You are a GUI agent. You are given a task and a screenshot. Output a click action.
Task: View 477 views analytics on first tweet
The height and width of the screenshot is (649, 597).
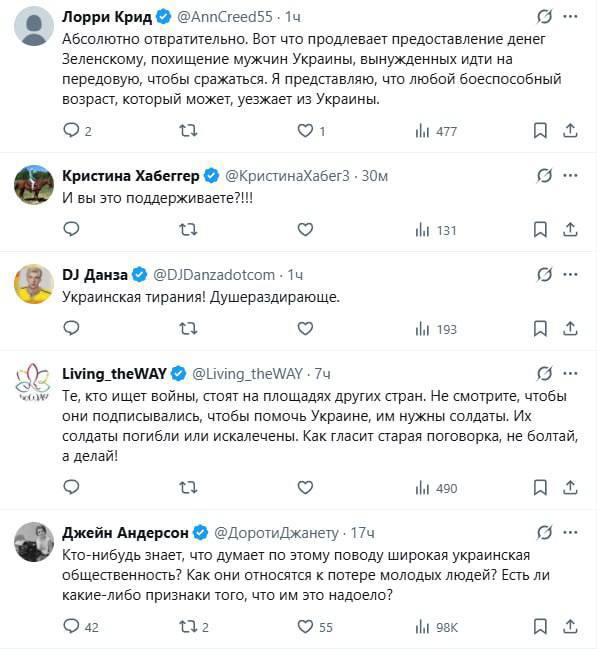click(x=436, y=131)
